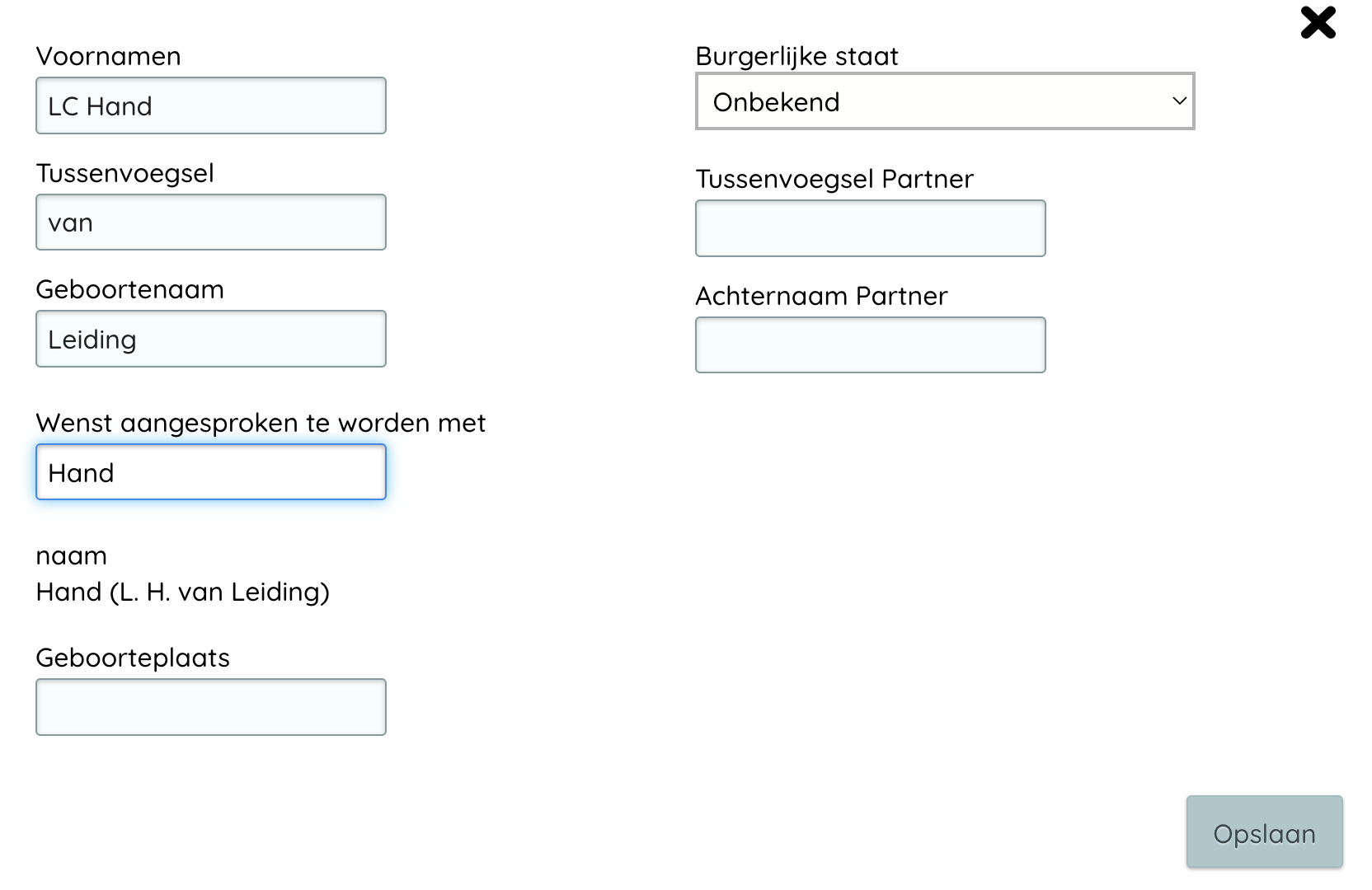This screenshot has height=890, width=1372.
Task: Click the empty Tussenvoegsel Partner field
Action: [870, 228]
